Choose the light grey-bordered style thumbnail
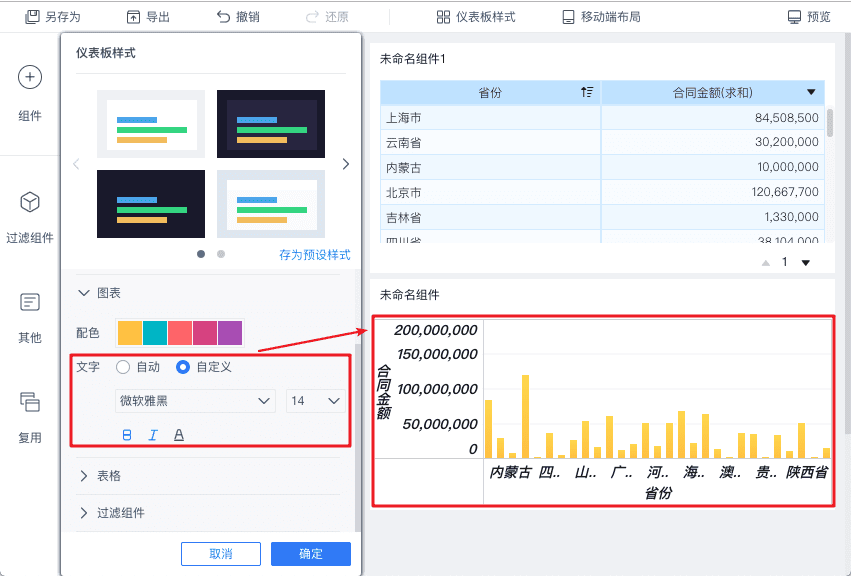 tap(151, 124)
